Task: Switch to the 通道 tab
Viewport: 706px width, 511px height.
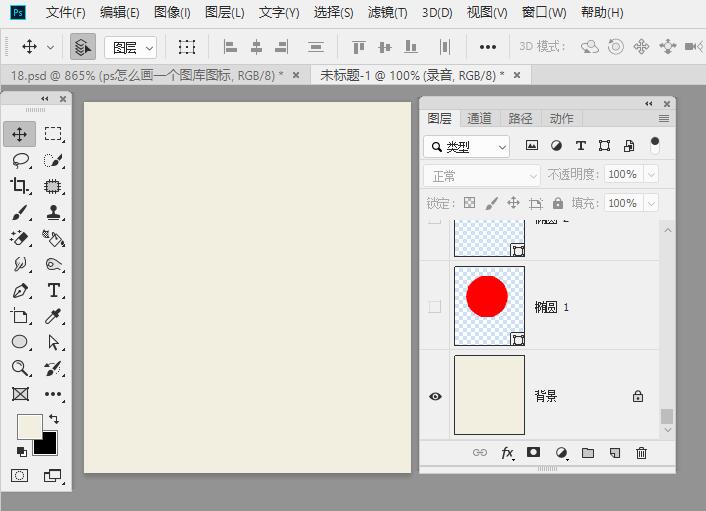Action: pyautogui.click(x=479, y=118)
